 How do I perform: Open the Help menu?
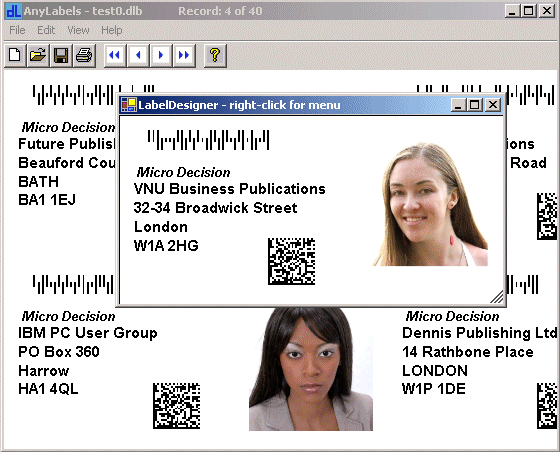click(x=111, y=30)
